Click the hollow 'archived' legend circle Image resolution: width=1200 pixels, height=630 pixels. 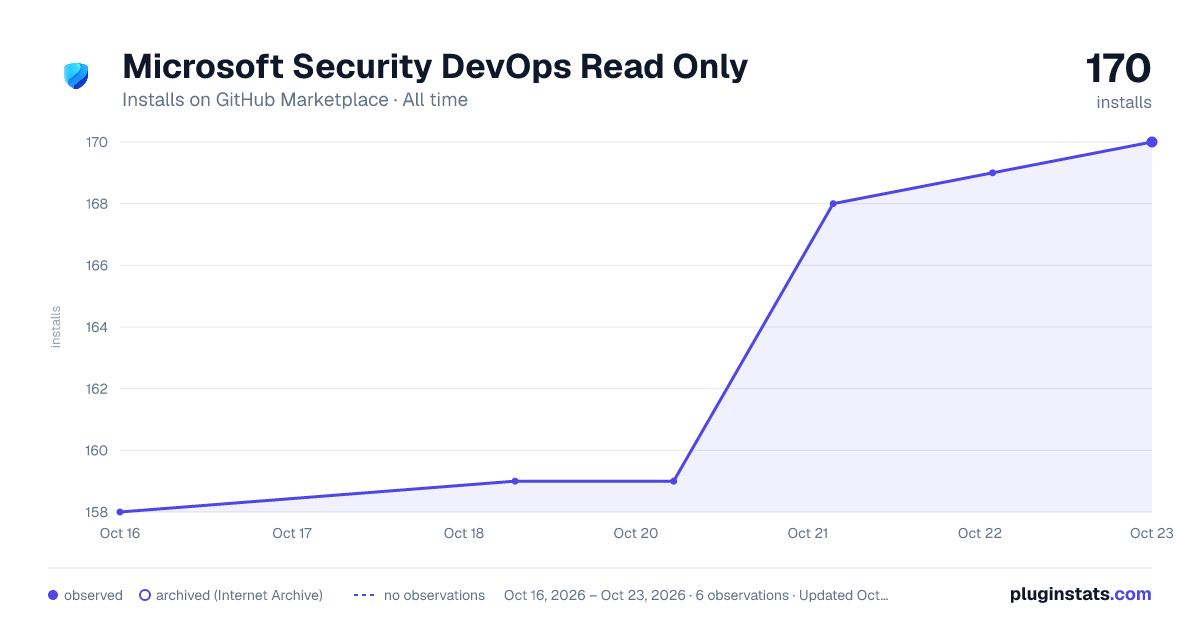[145, 595]
